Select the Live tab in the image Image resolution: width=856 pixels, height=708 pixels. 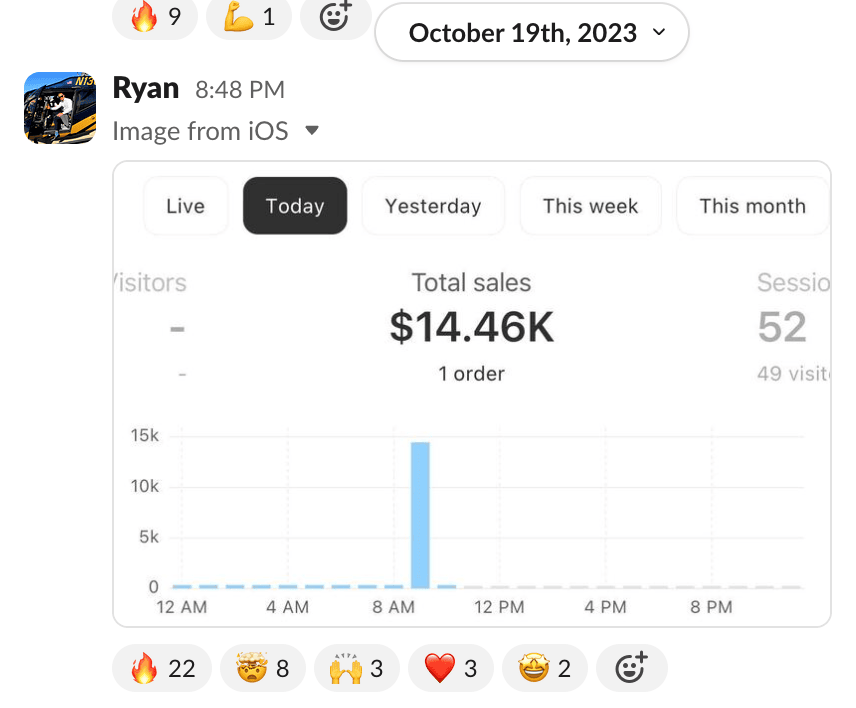(x=186, y=206)
